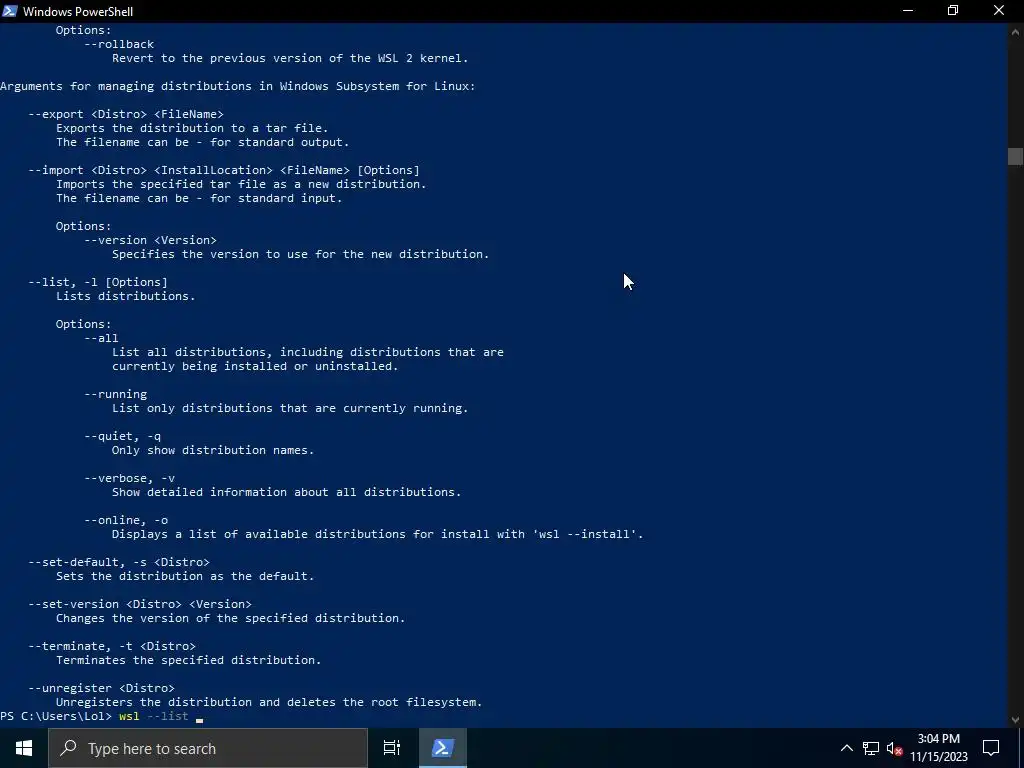Open Task View from the taskbar

pyautogui.click(x=392, y=748)
